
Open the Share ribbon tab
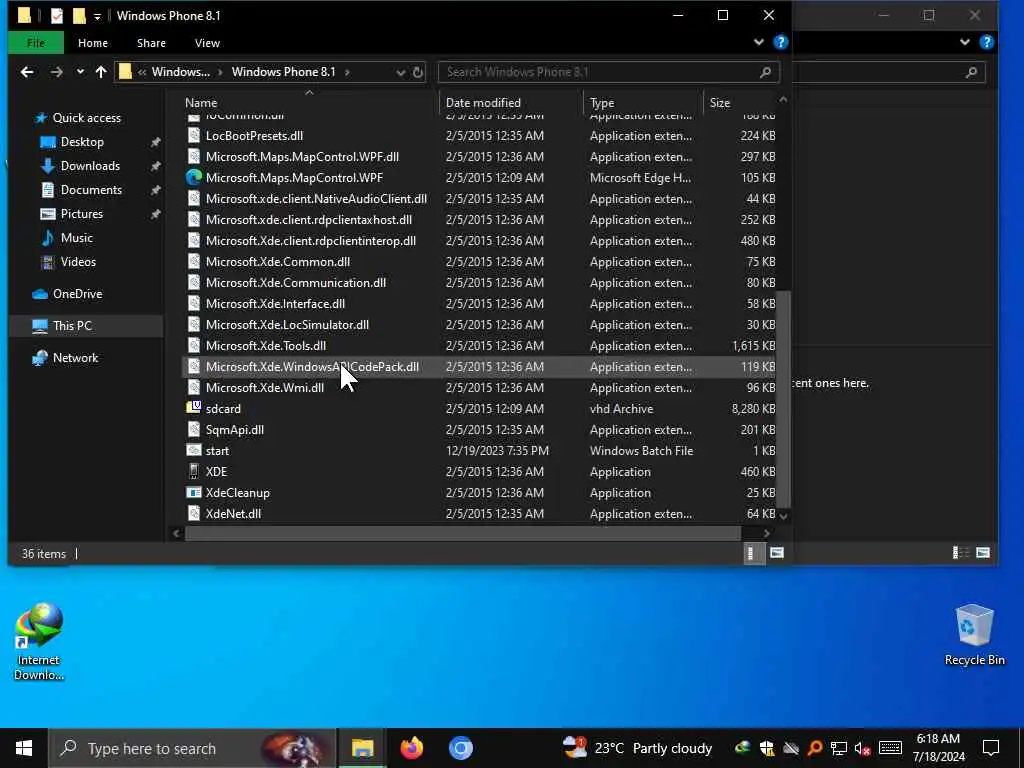coord(151,43)
